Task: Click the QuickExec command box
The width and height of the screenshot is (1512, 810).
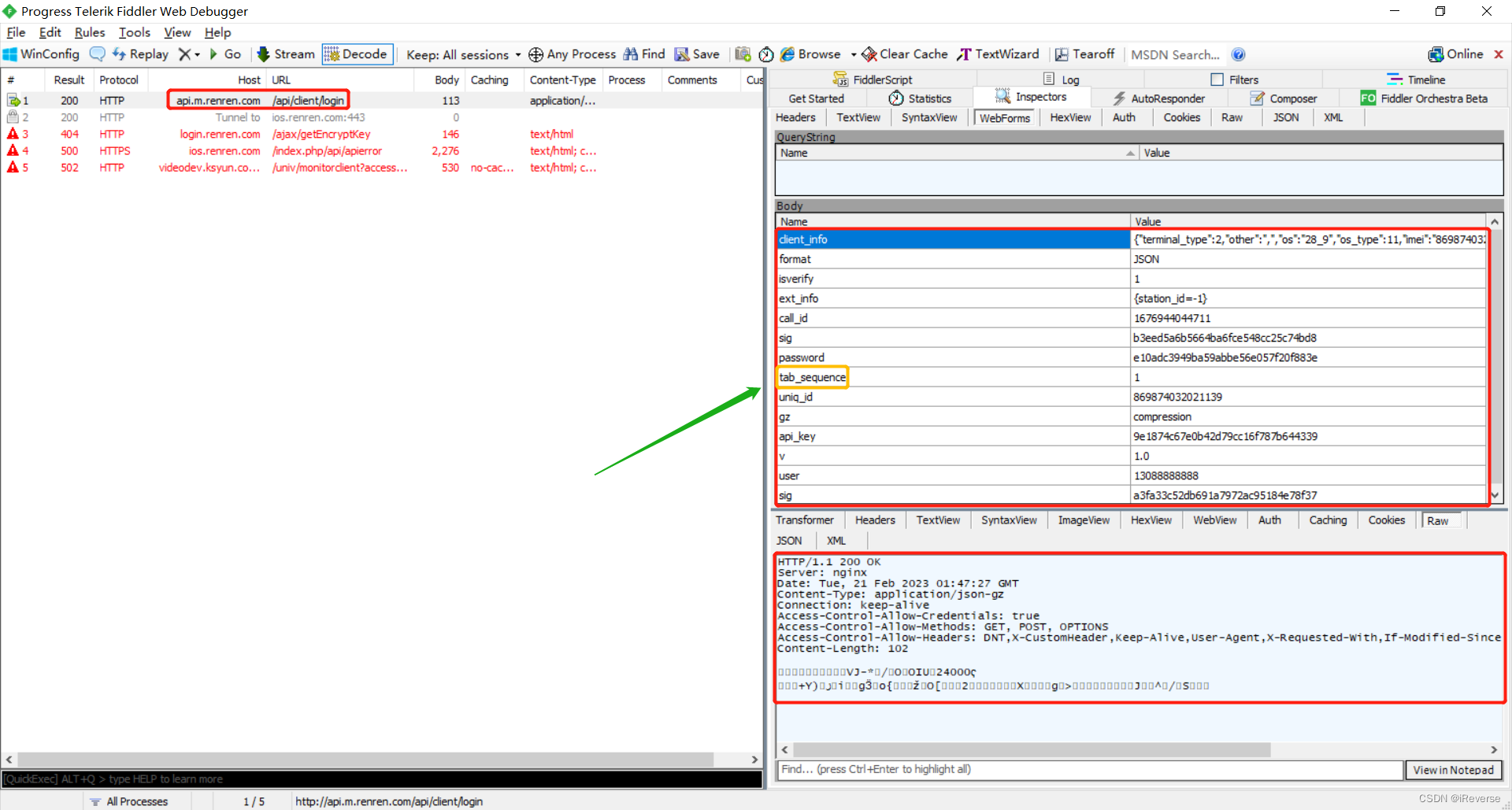Action: tap(382, 779)
